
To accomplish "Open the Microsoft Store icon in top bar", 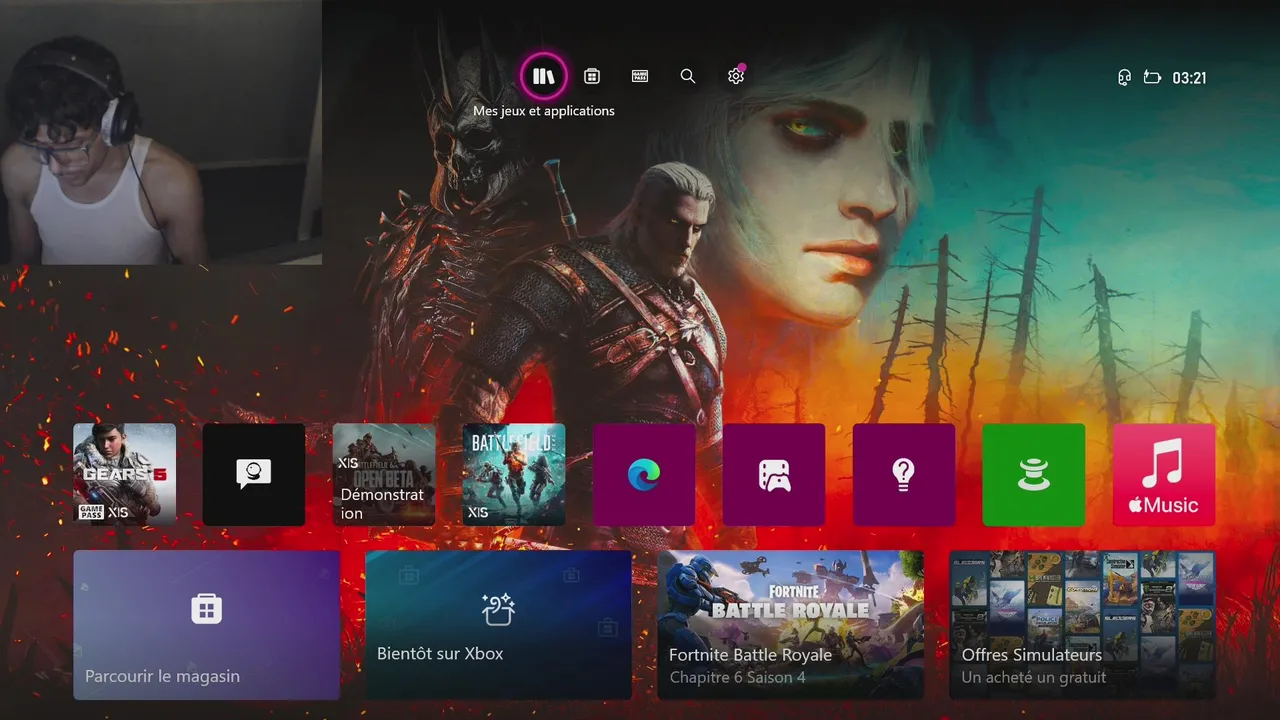I will pyautogui.click(x=592, y=76).
